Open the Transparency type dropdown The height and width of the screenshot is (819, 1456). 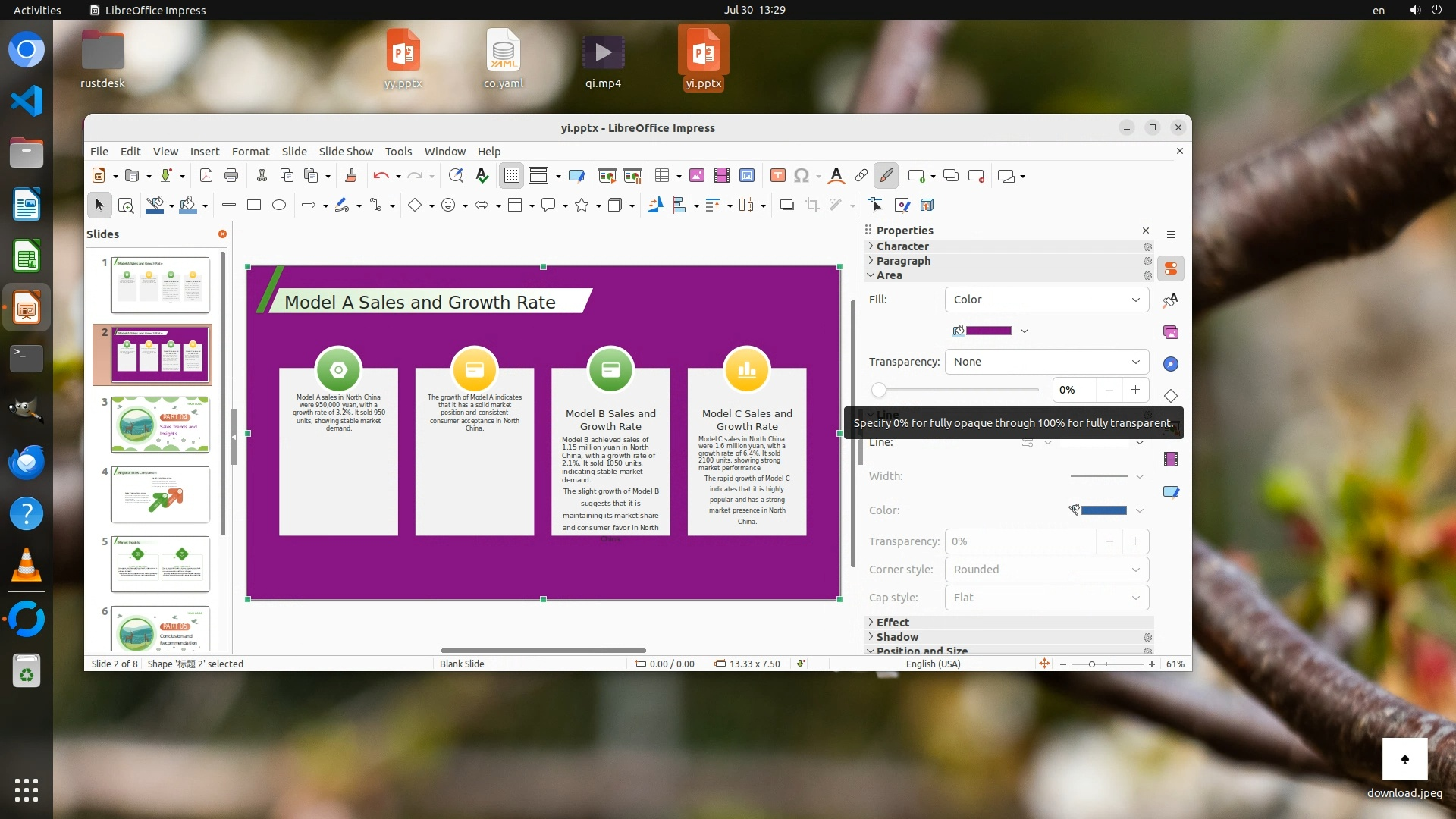[1046, 362]
